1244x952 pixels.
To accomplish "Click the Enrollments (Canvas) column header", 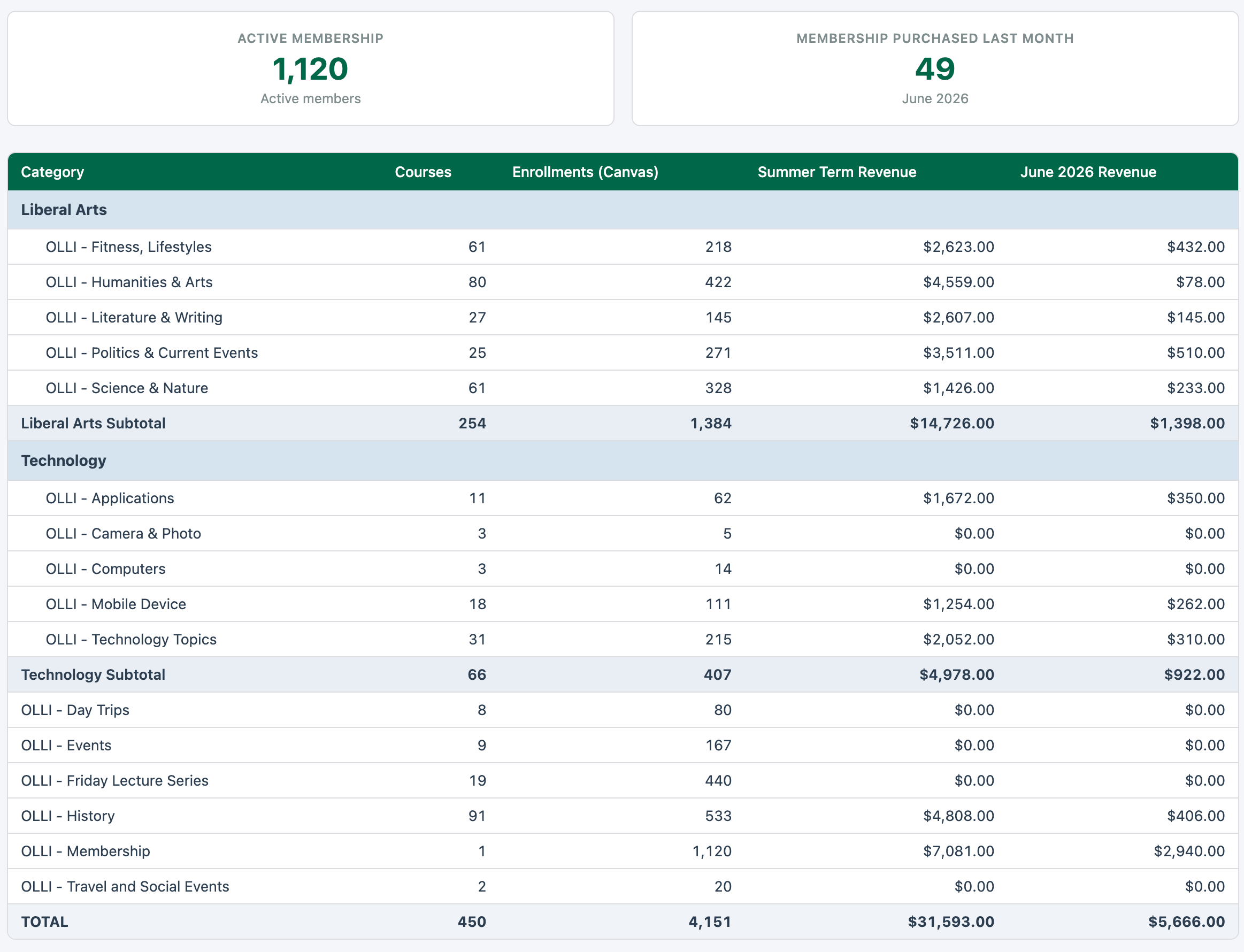I will (585, 172).
